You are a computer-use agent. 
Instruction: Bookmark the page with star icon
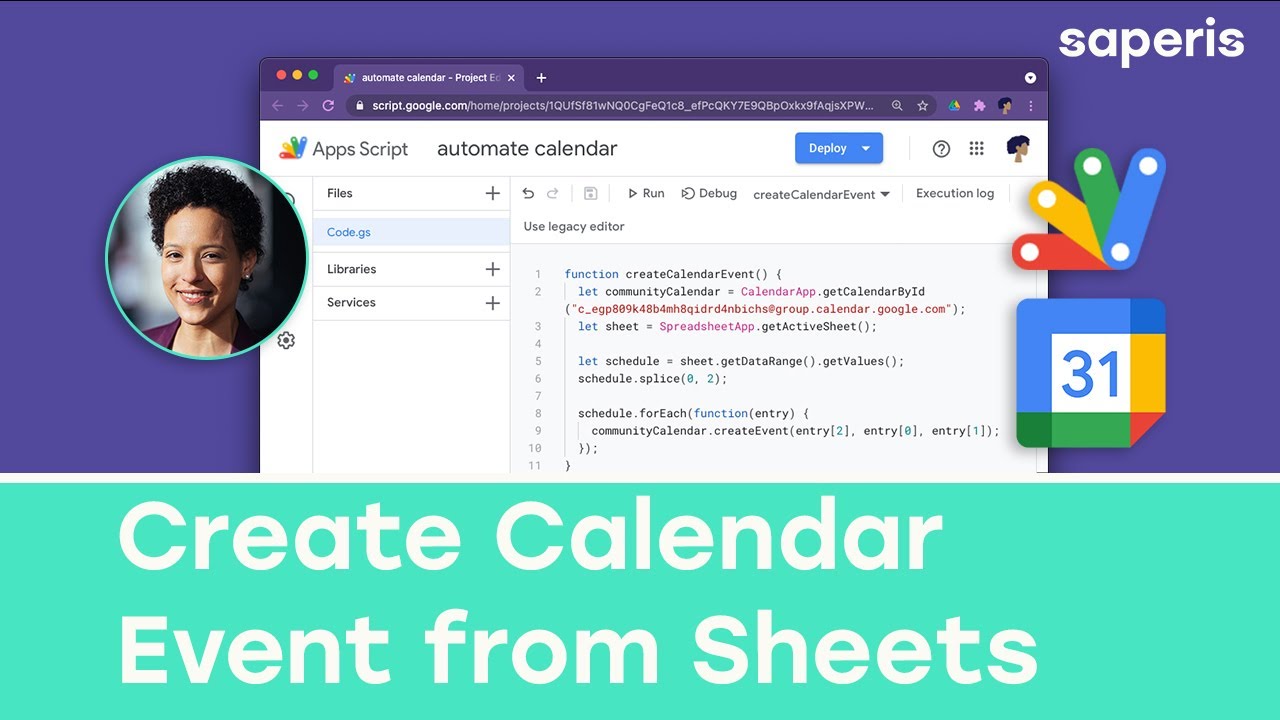923,105
